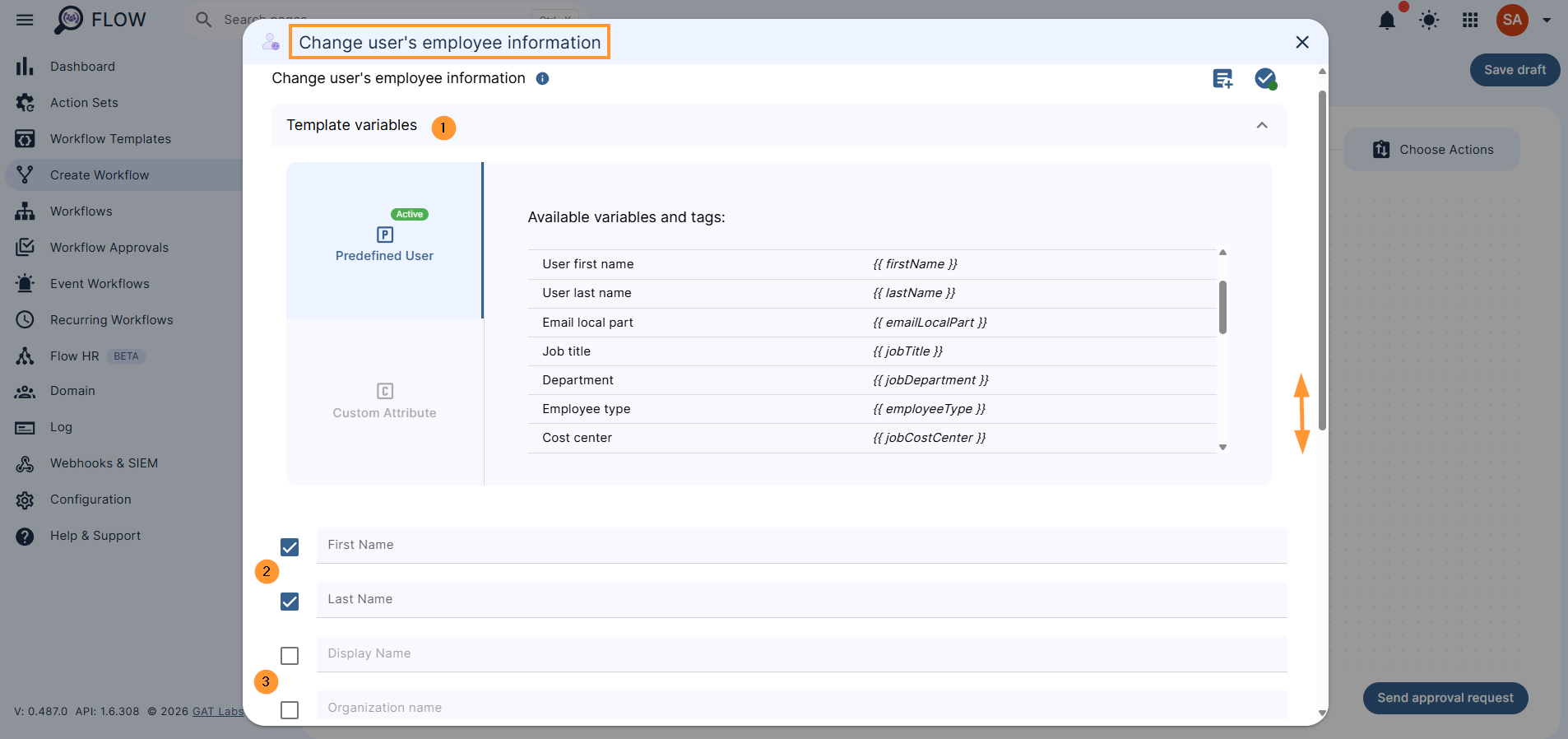Viewport: 1568px width, 739px height.
Task: Click the Dashboard bar chart icon
Action: [x=25, y=66]
